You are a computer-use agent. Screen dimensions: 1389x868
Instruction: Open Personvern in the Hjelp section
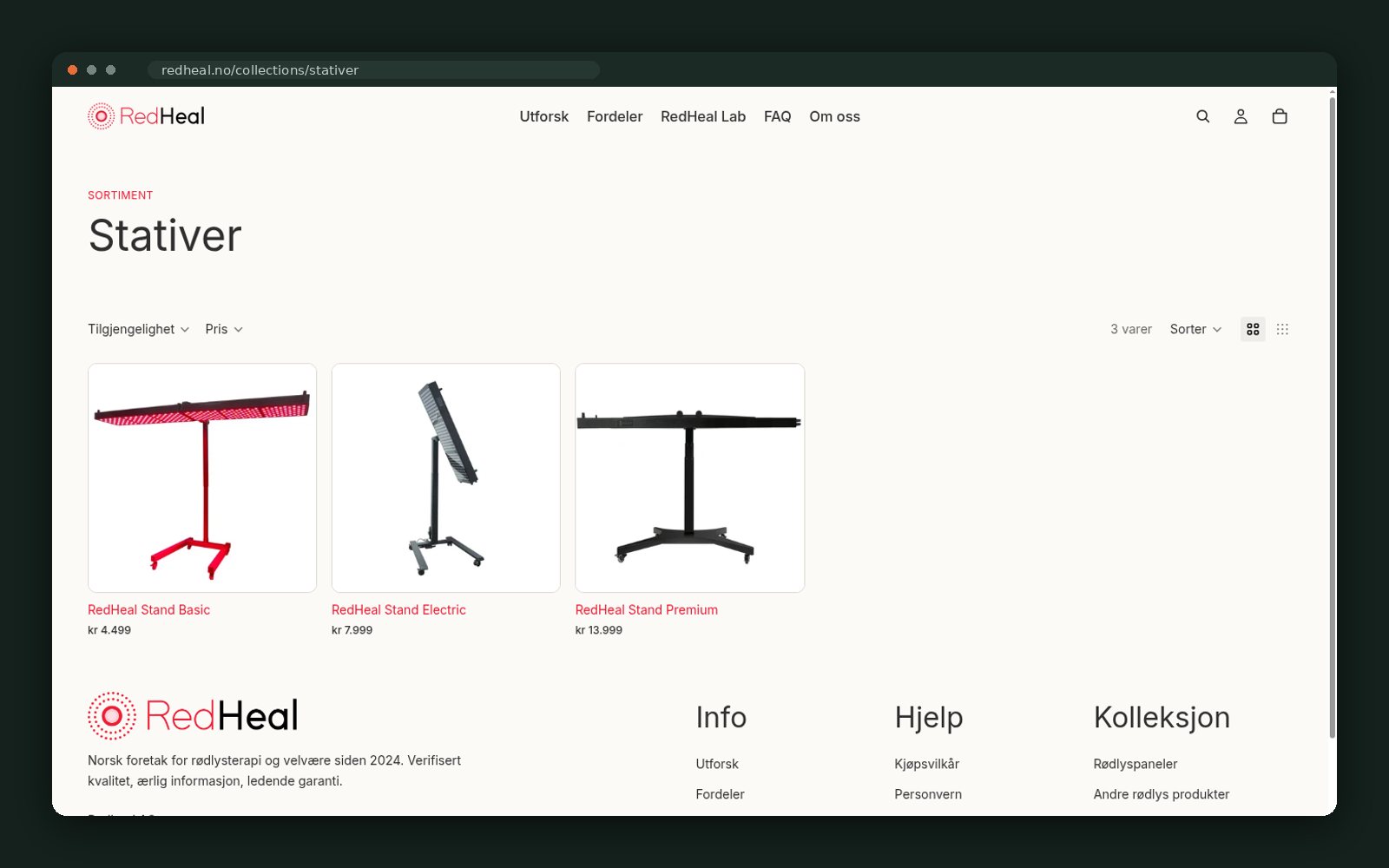928,794
